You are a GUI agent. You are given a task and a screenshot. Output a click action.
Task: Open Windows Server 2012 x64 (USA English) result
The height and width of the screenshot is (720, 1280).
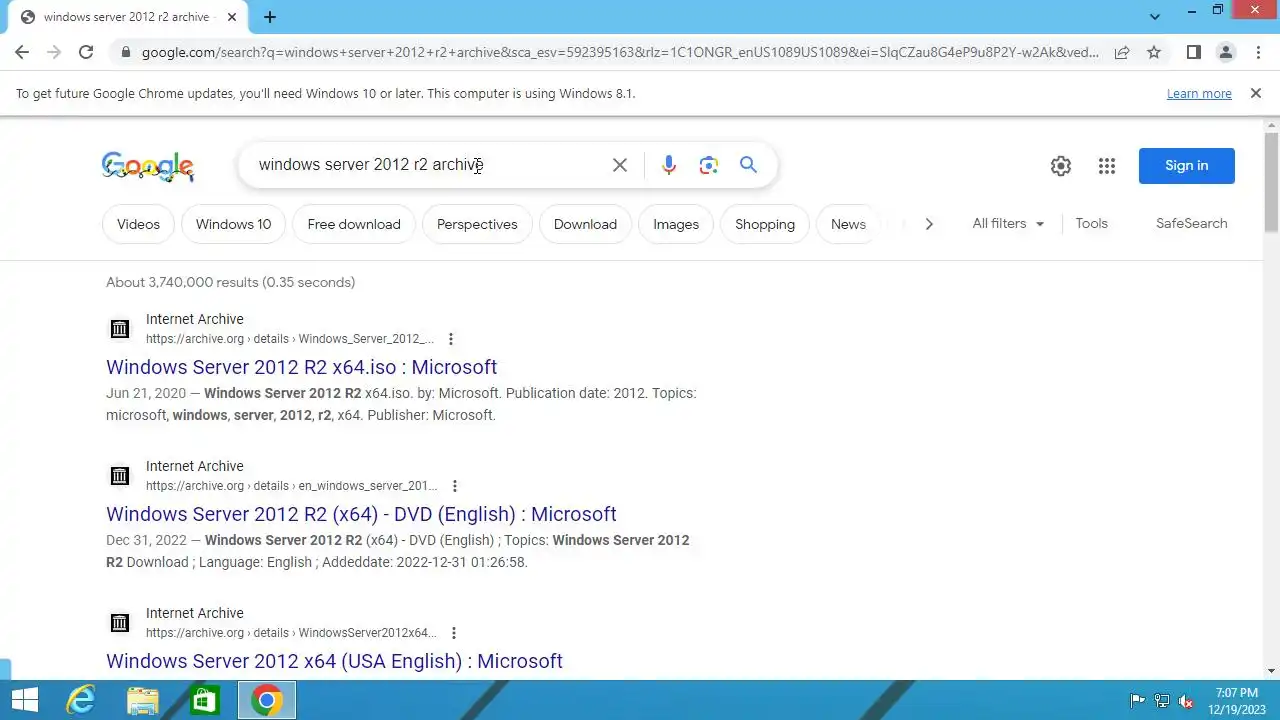click(x=334, y=661)
